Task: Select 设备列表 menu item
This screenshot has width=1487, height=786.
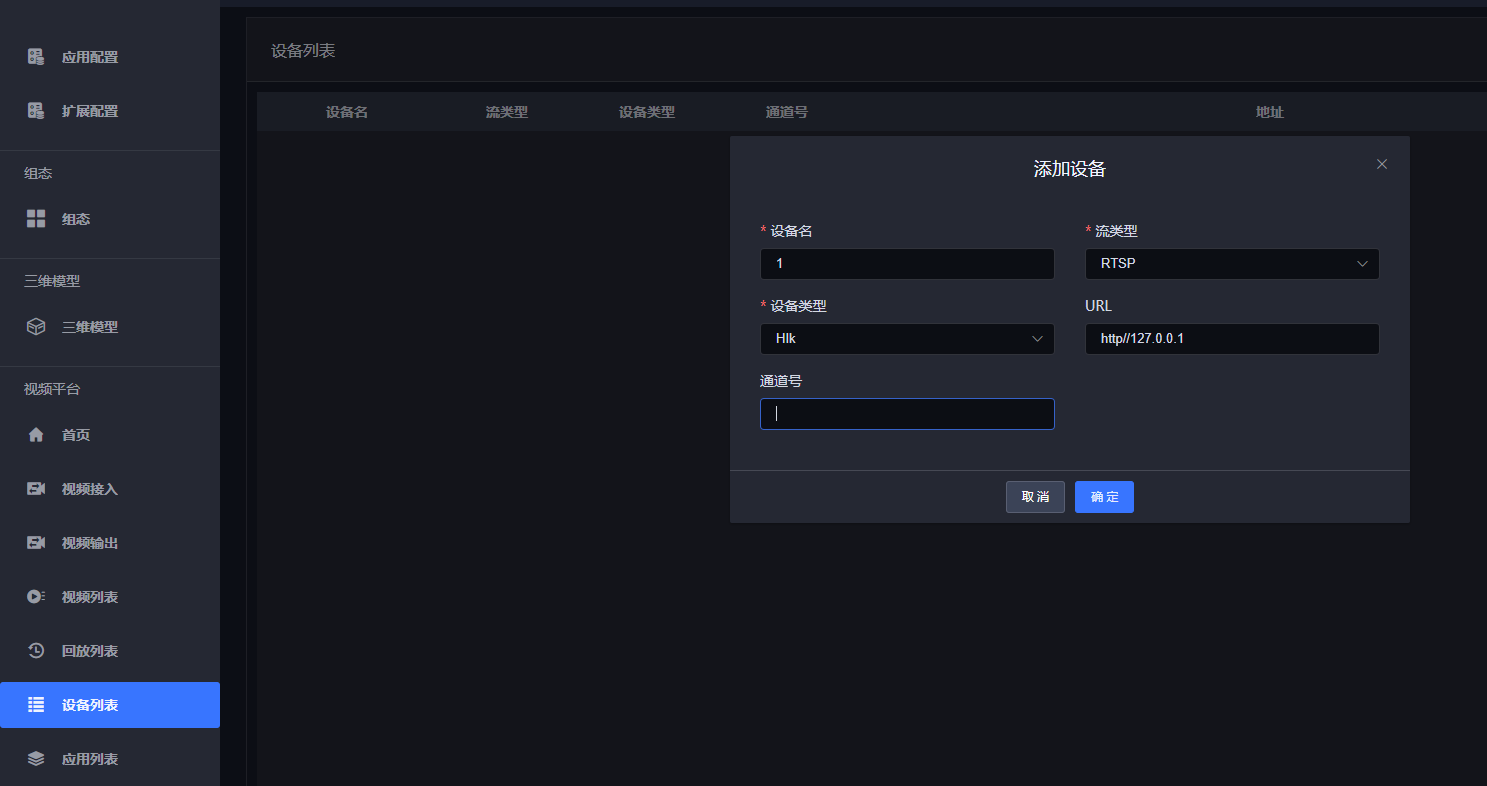Action: (110, 705)
